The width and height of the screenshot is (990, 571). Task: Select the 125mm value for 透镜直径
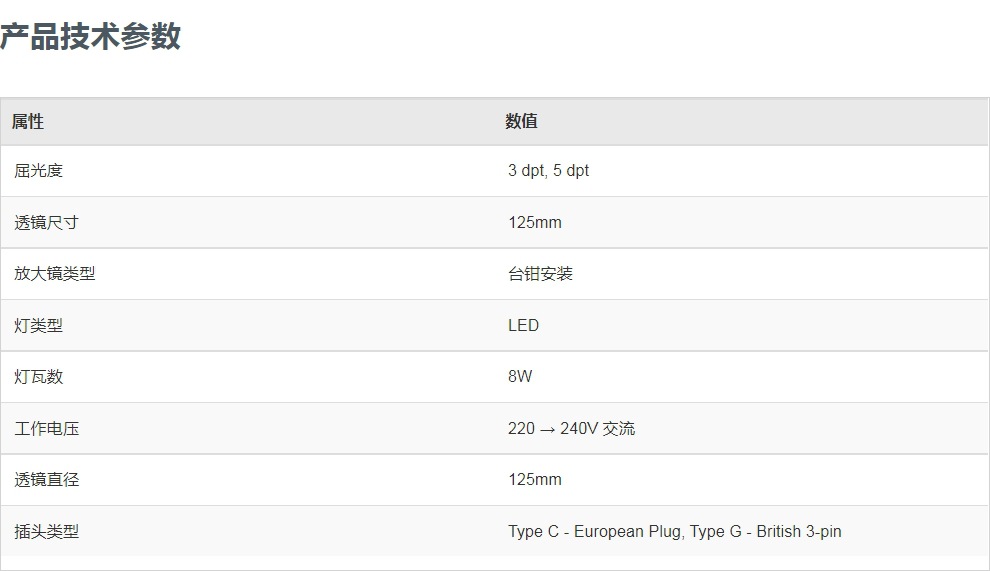[x=534, y=480]
